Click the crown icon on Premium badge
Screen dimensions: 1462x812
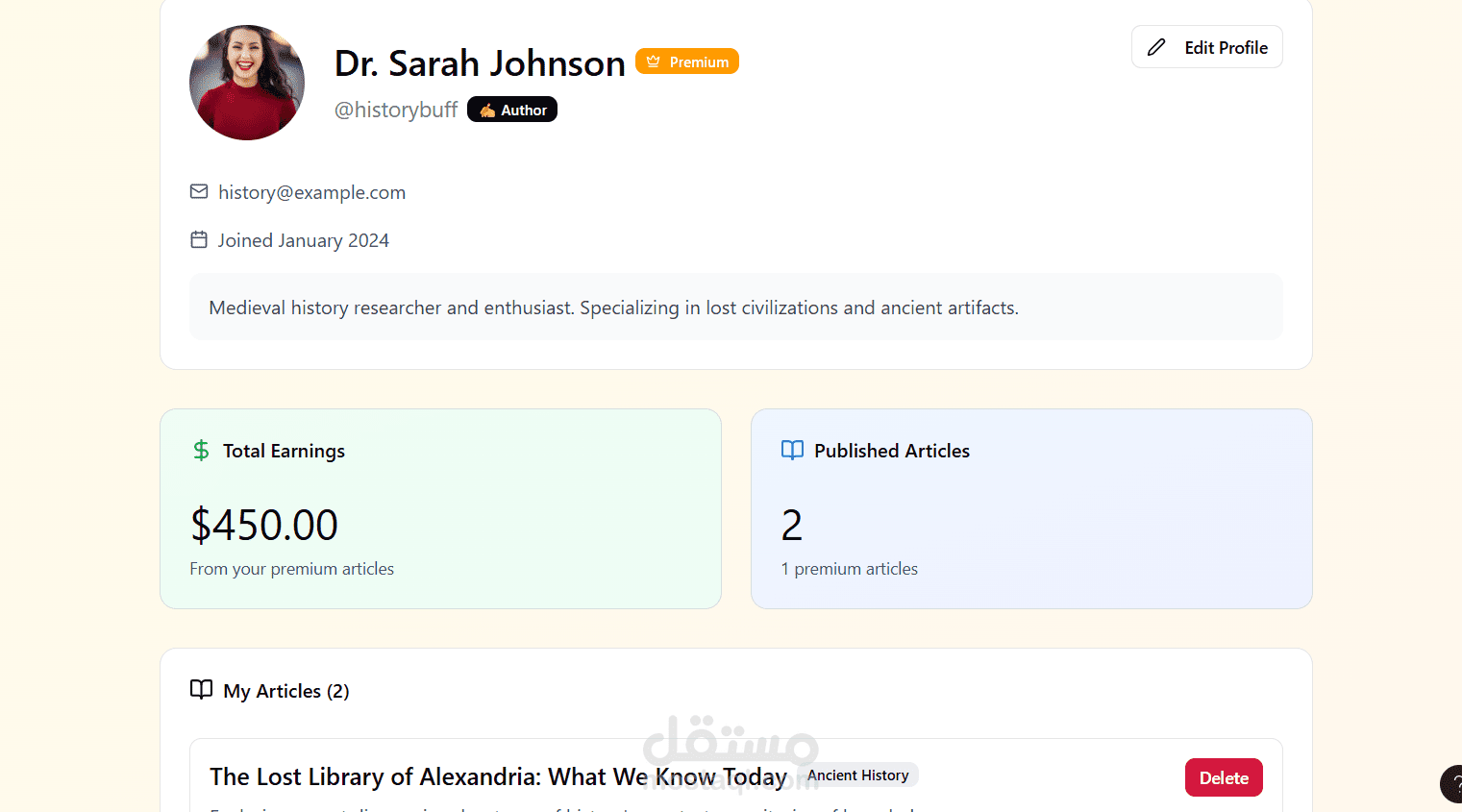pos(654,62)
